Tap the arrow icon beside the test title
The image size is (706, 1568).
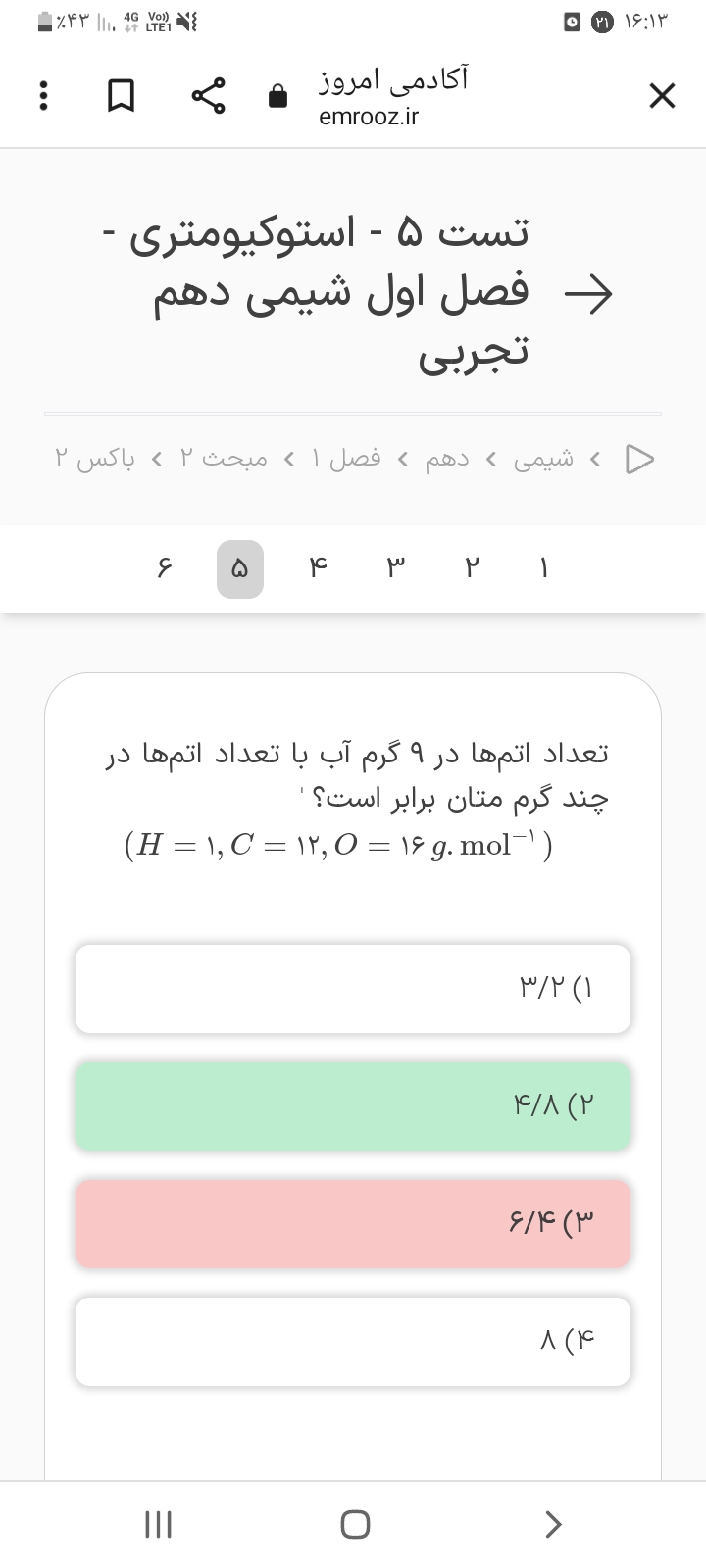coord(588,292)
